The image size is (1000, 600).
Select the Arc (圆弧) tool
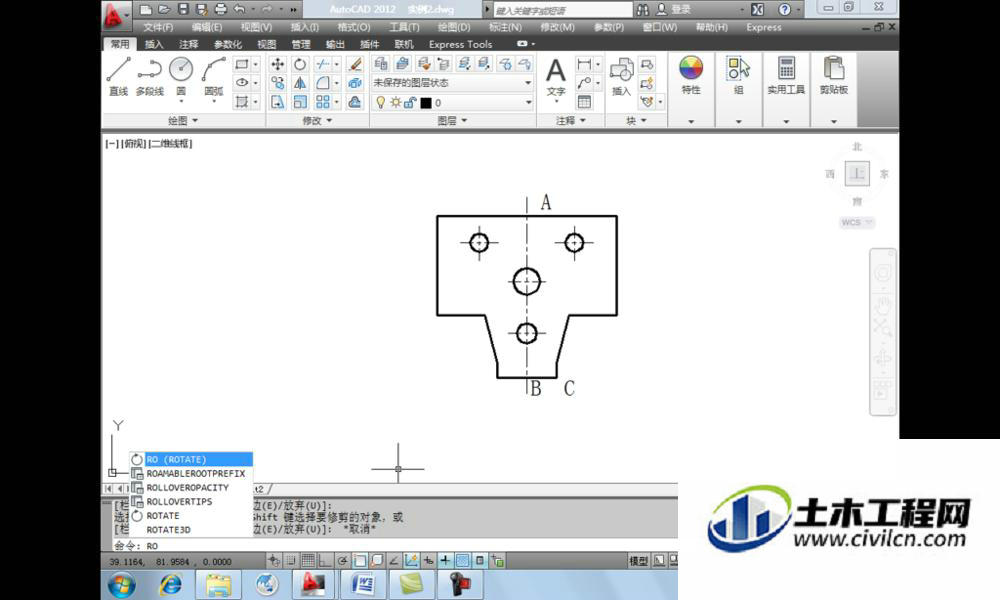(x=214, y=76)
